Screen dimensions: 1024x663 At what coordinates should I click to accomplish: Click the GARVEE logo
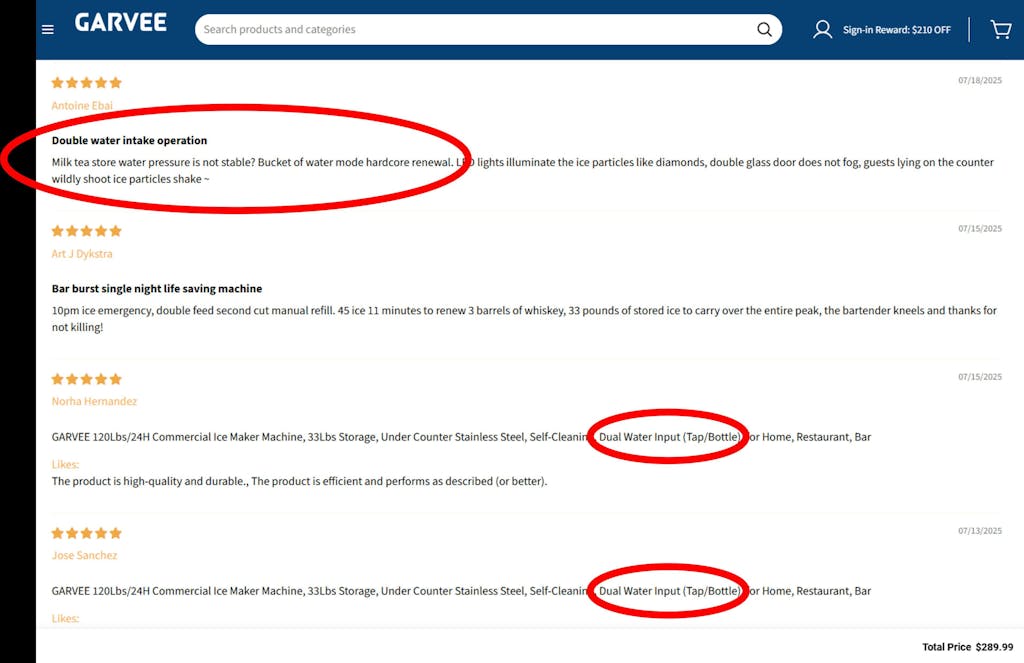120,23
